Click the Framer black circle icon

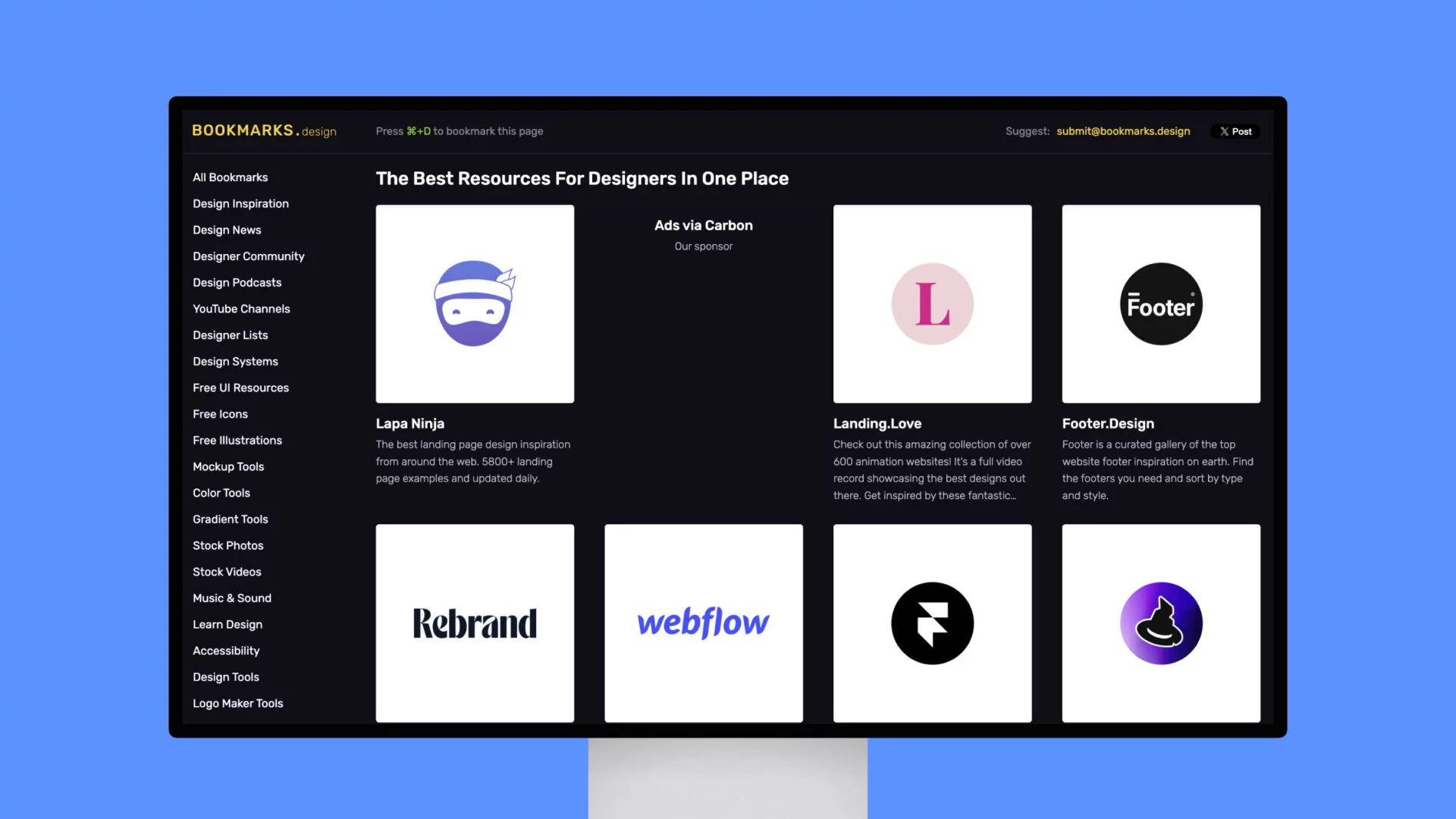(x=932, y=623)
